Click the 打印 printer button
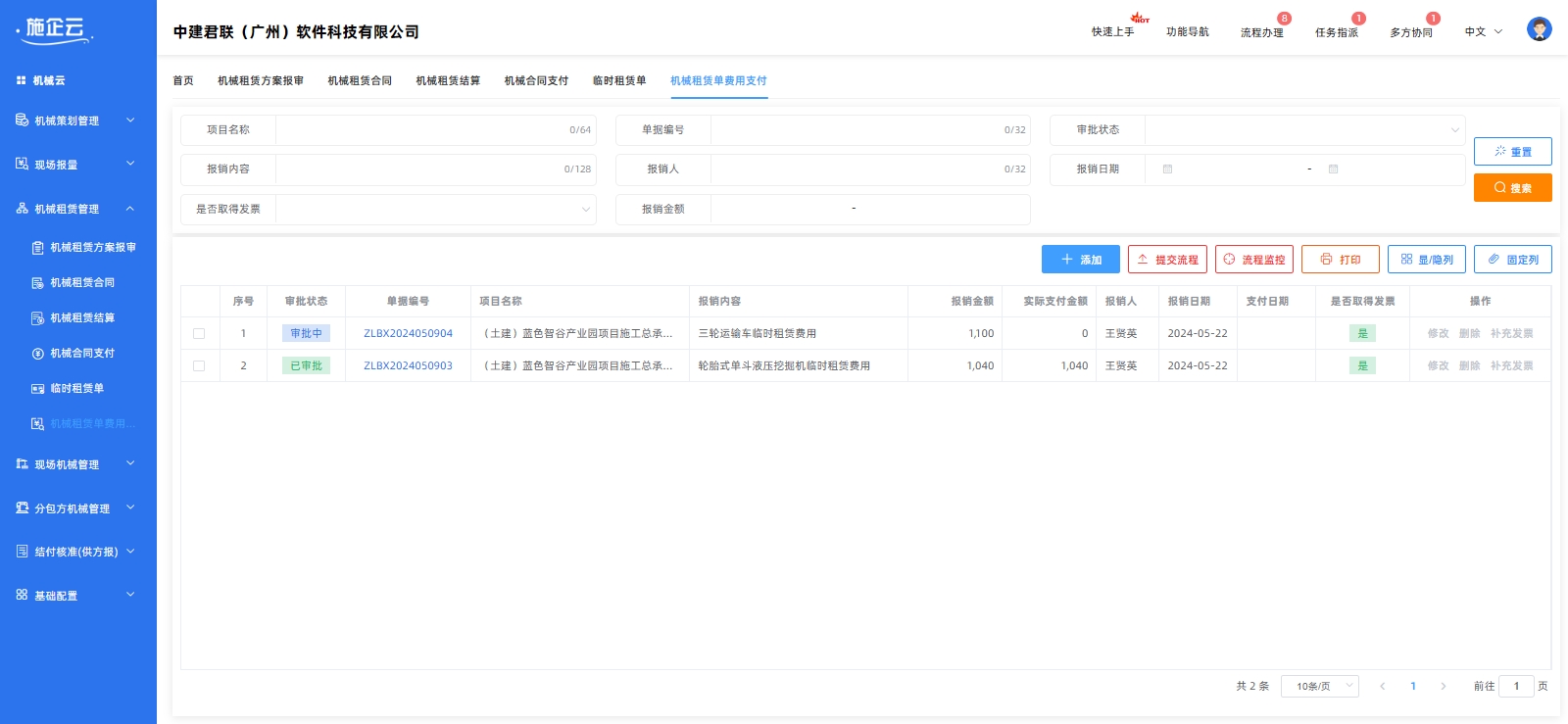Image resolution: width=1568 pixels, height=724 pixels. click(x=1340, y=260)
